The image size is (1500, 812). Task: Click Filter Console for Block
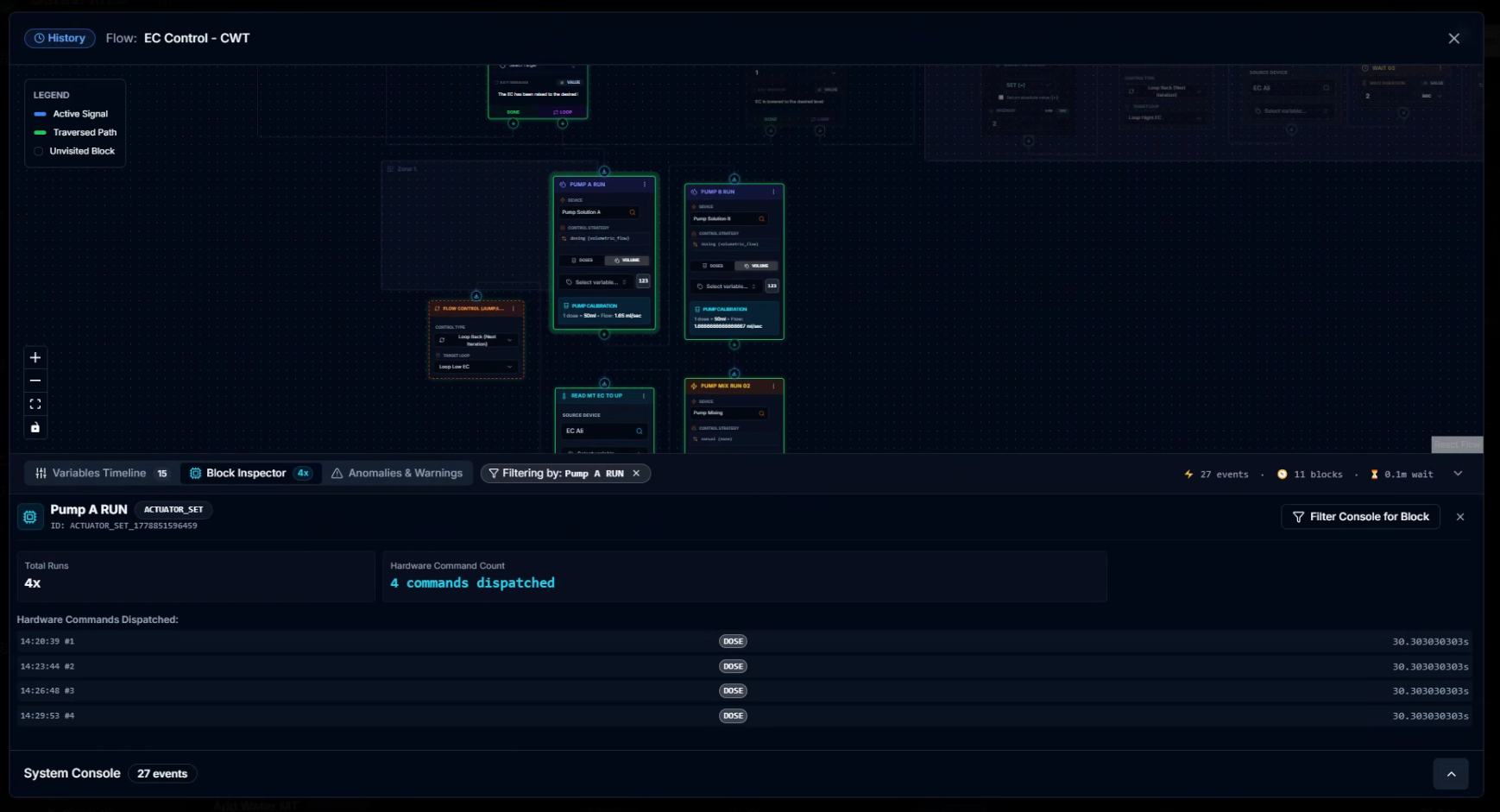(x=1360, y=517)
